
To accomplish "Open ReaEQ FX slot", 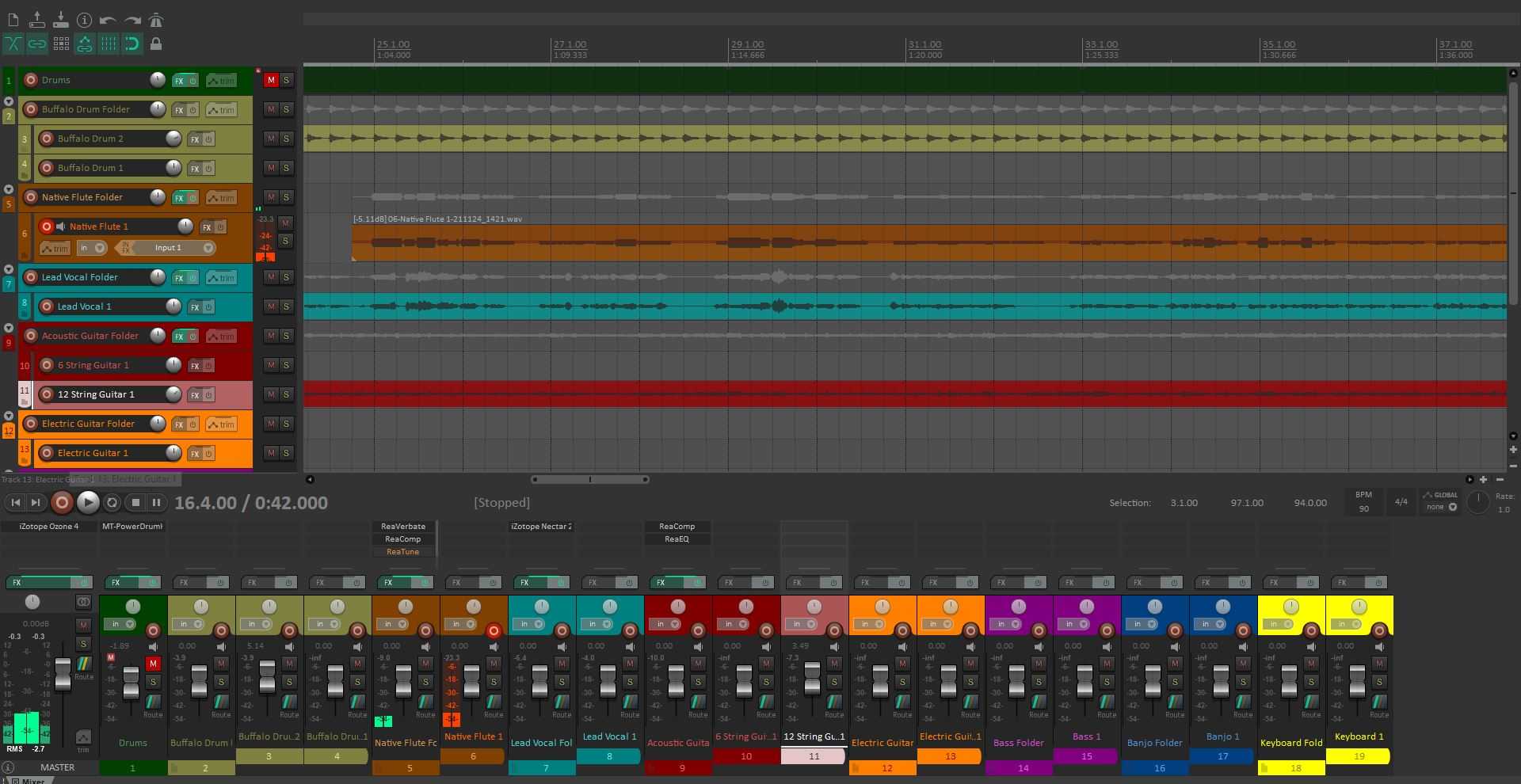I will [x=677, y=539].
